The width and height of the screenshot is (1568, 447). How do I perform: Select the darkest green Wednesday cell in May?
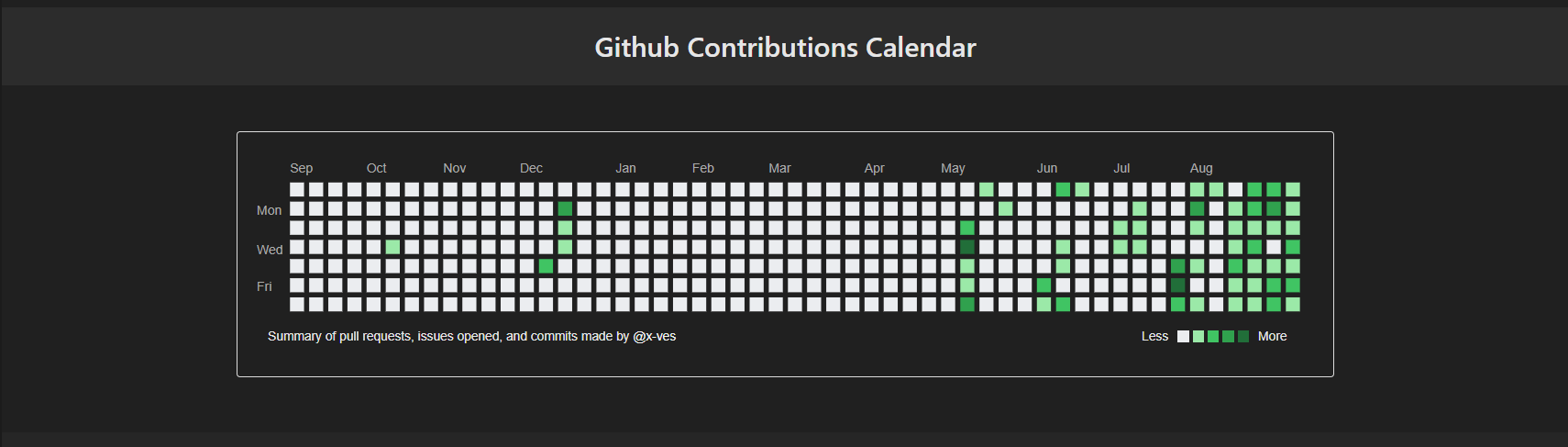pos(966,247)
